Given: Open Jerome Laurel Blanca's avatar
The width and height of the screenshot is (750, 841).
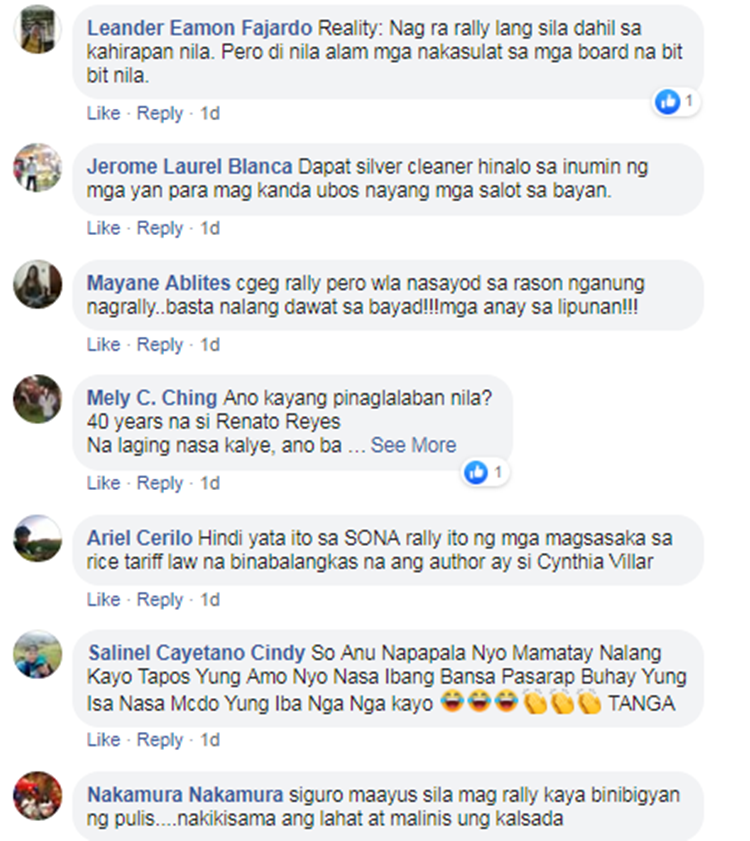Looking at the screenshot, I should (x=38, y=167).
